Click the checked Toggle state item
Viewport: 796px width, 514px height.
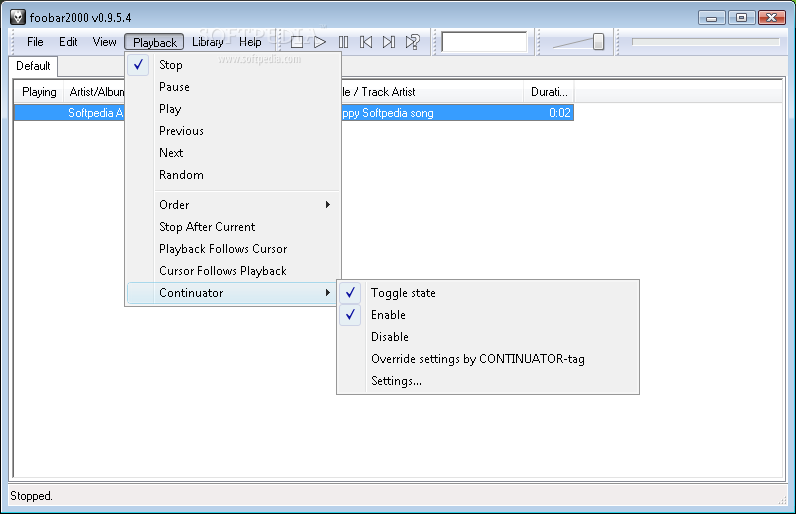[488, 293]
